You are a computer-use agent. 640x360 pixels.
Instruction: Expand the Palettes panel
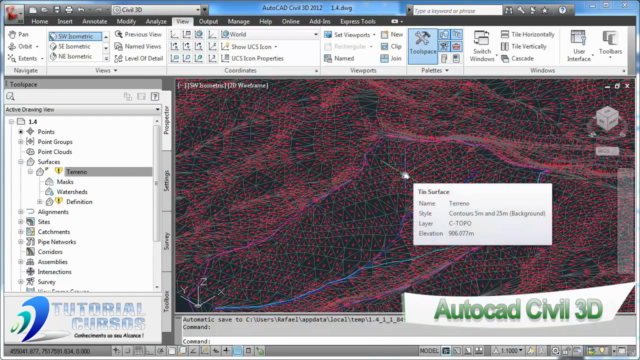[x=435, y=71]
